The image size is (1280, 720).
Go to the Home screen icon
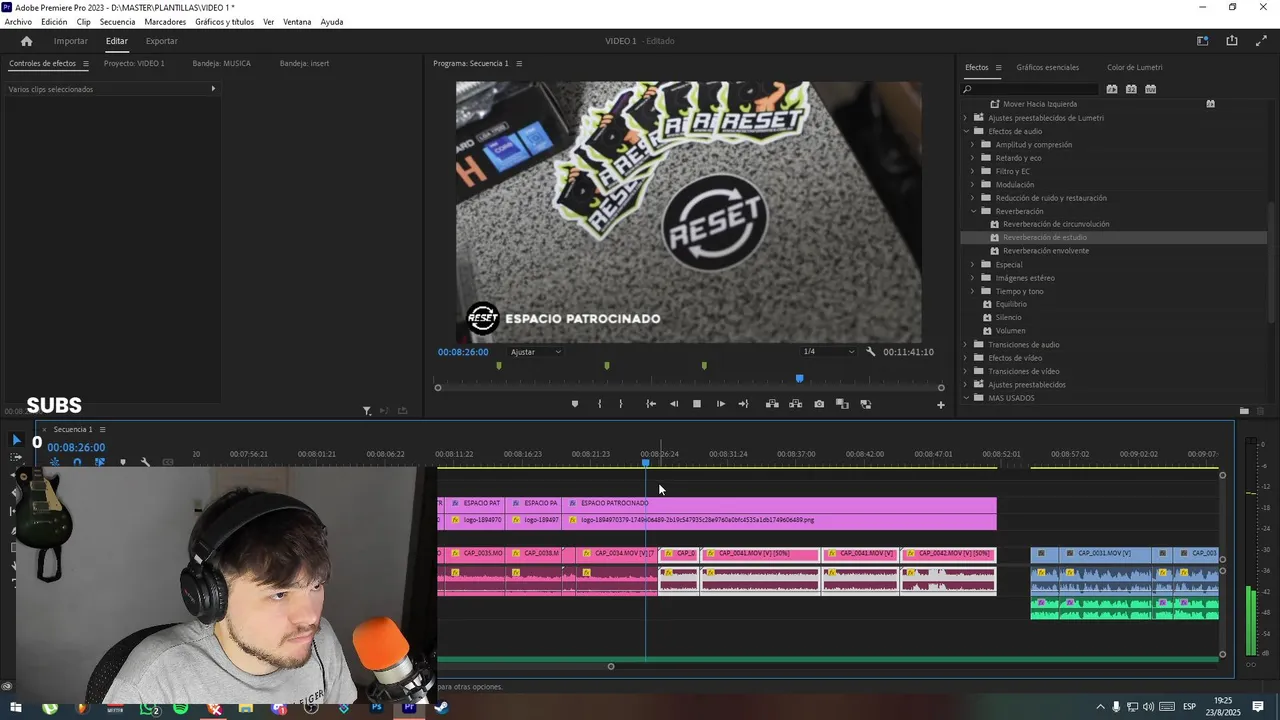26,41
